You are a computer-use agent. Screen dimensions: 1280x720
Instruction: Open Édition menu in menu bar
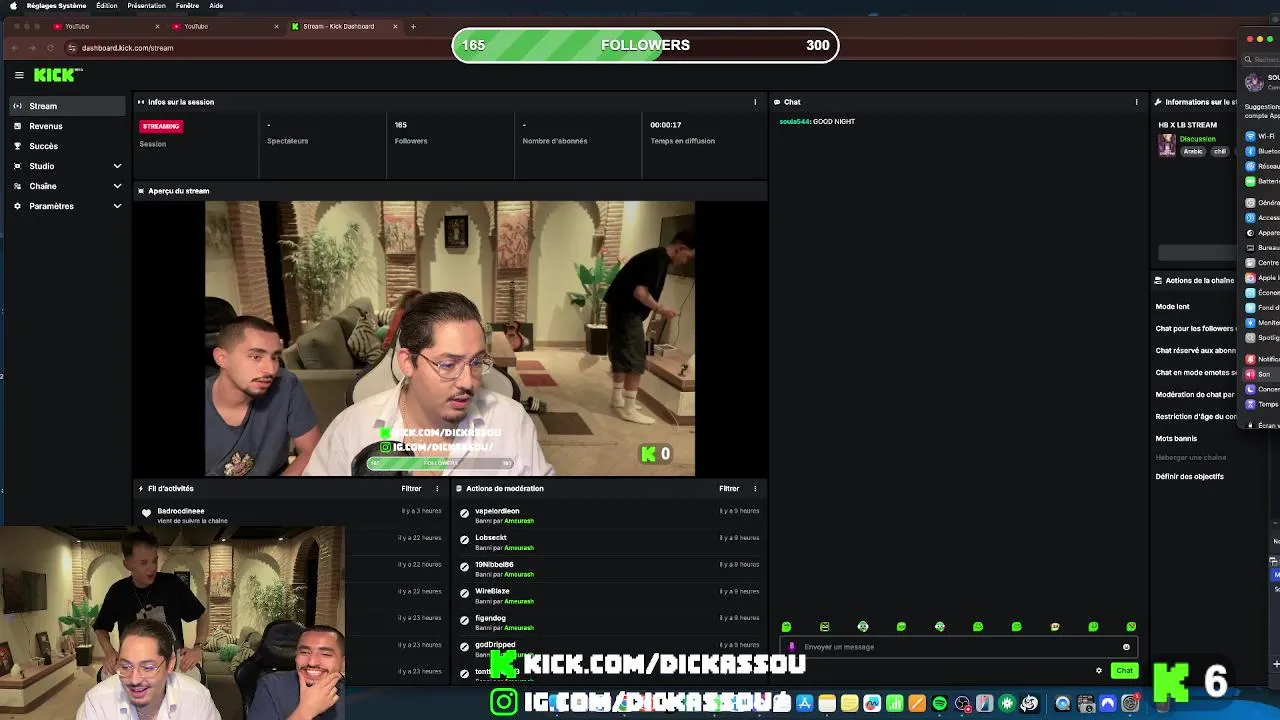pyautogui.click(x=106, y=6)
